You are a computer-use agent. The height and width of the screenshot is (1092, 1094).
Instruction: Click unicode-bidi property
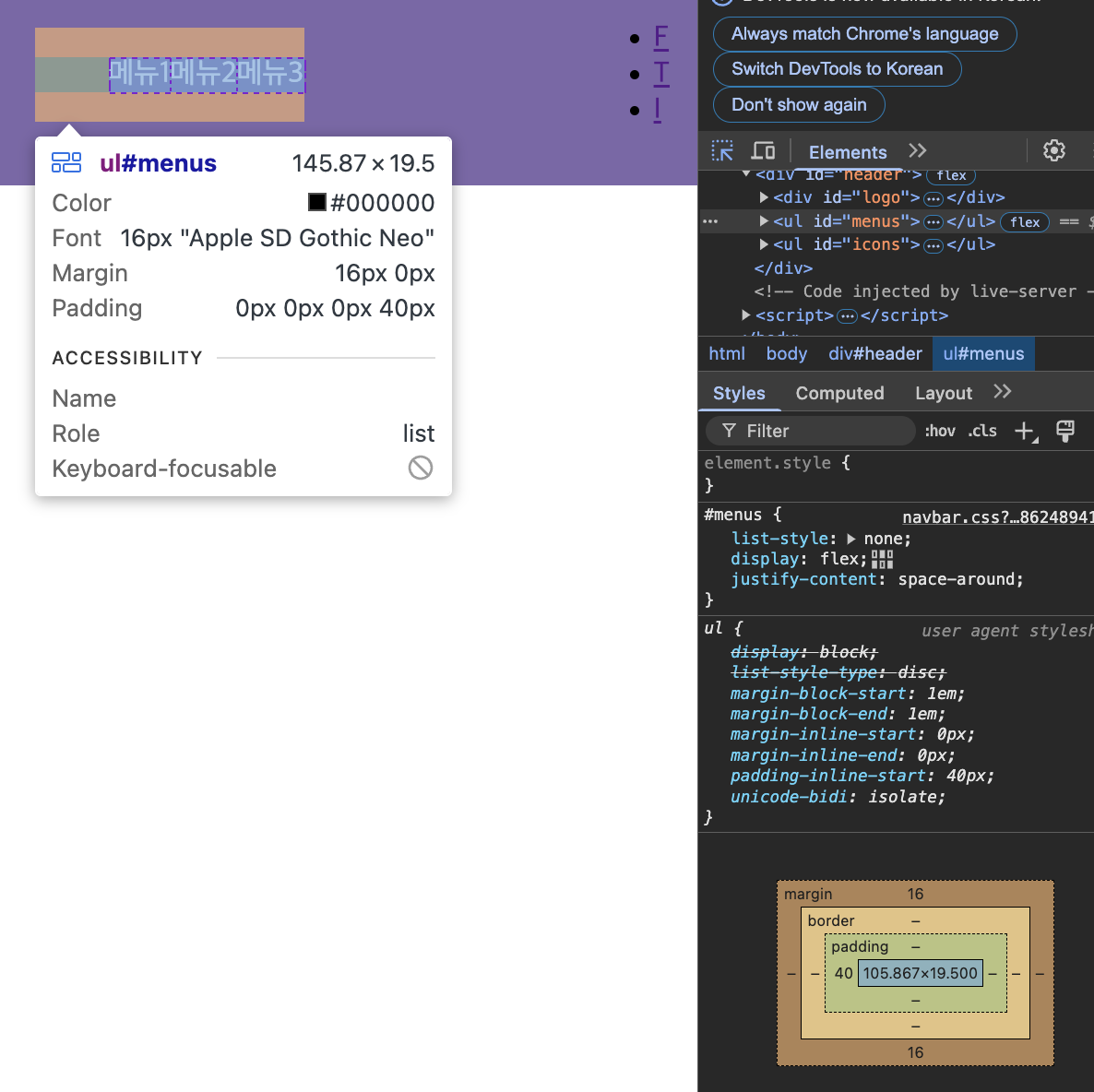click(790, 797)
